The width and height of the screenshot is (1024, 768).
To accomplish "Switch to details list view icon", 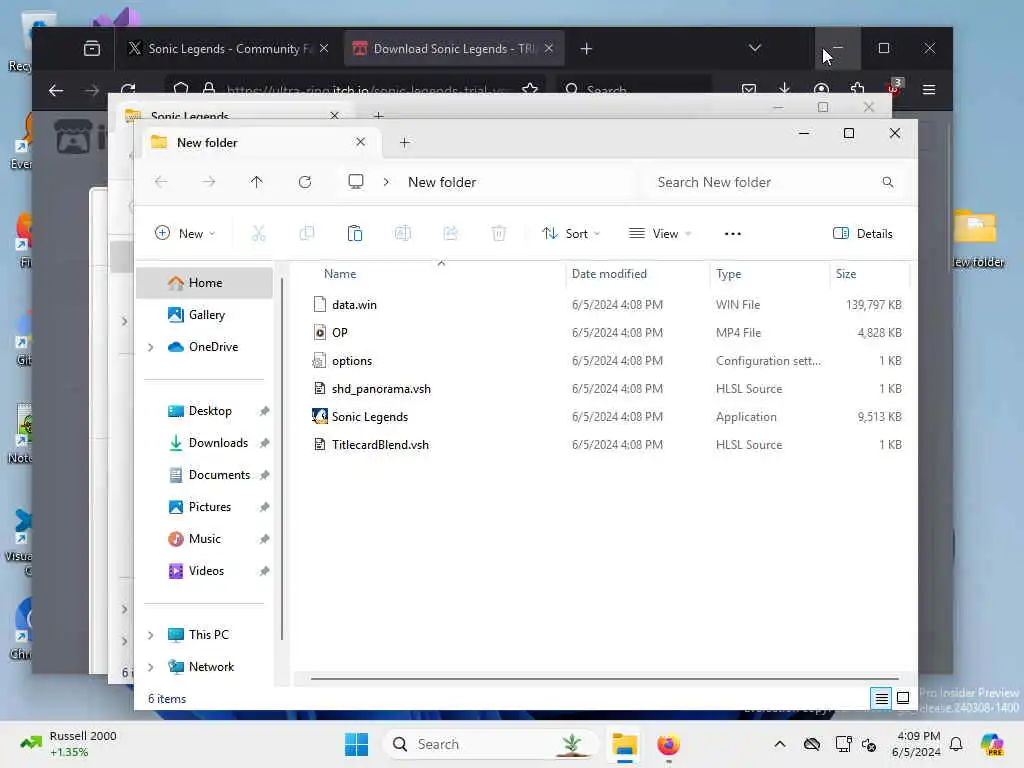I will coord(881,698).
